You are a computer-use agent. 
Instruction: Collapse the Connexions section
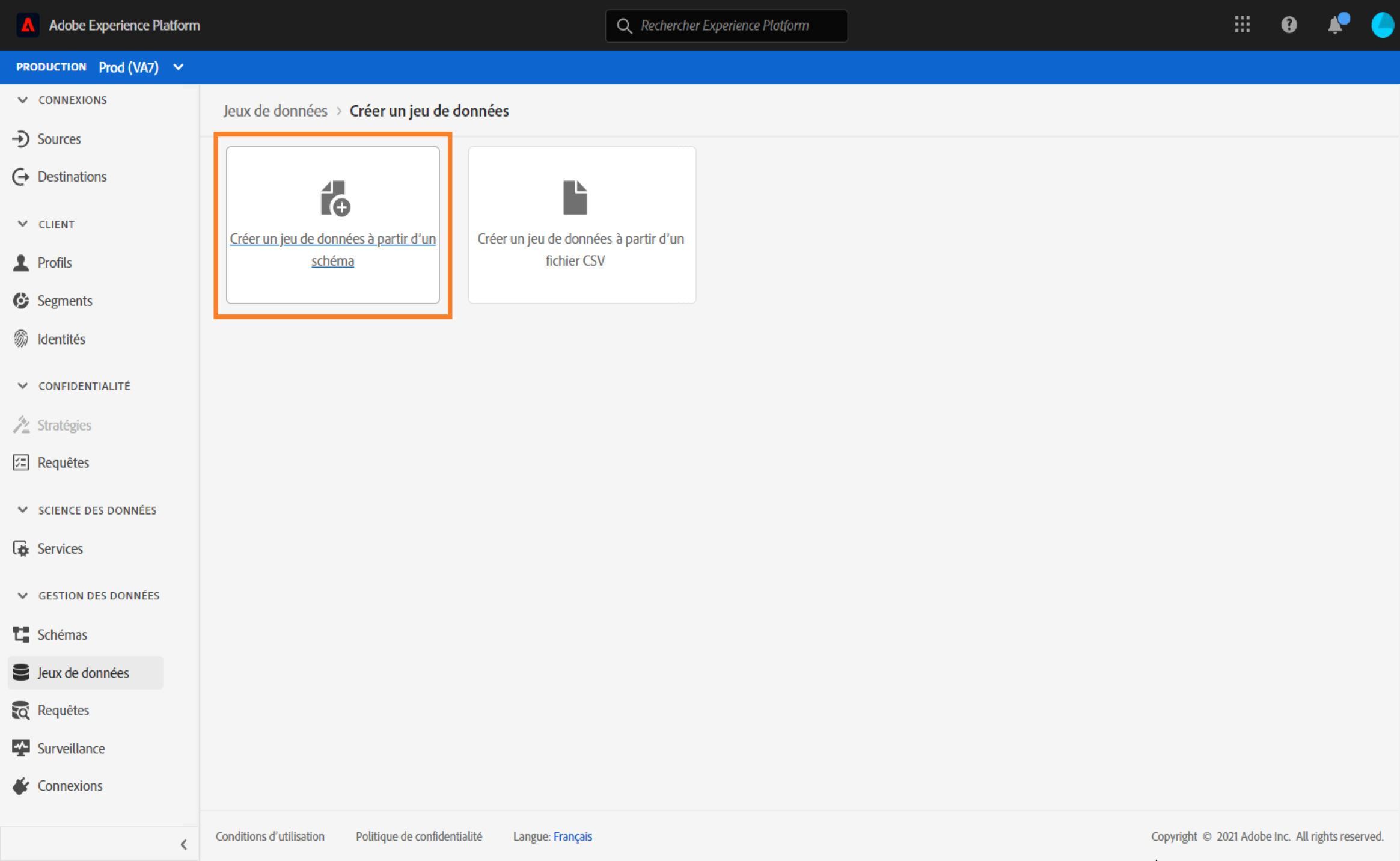23,100
